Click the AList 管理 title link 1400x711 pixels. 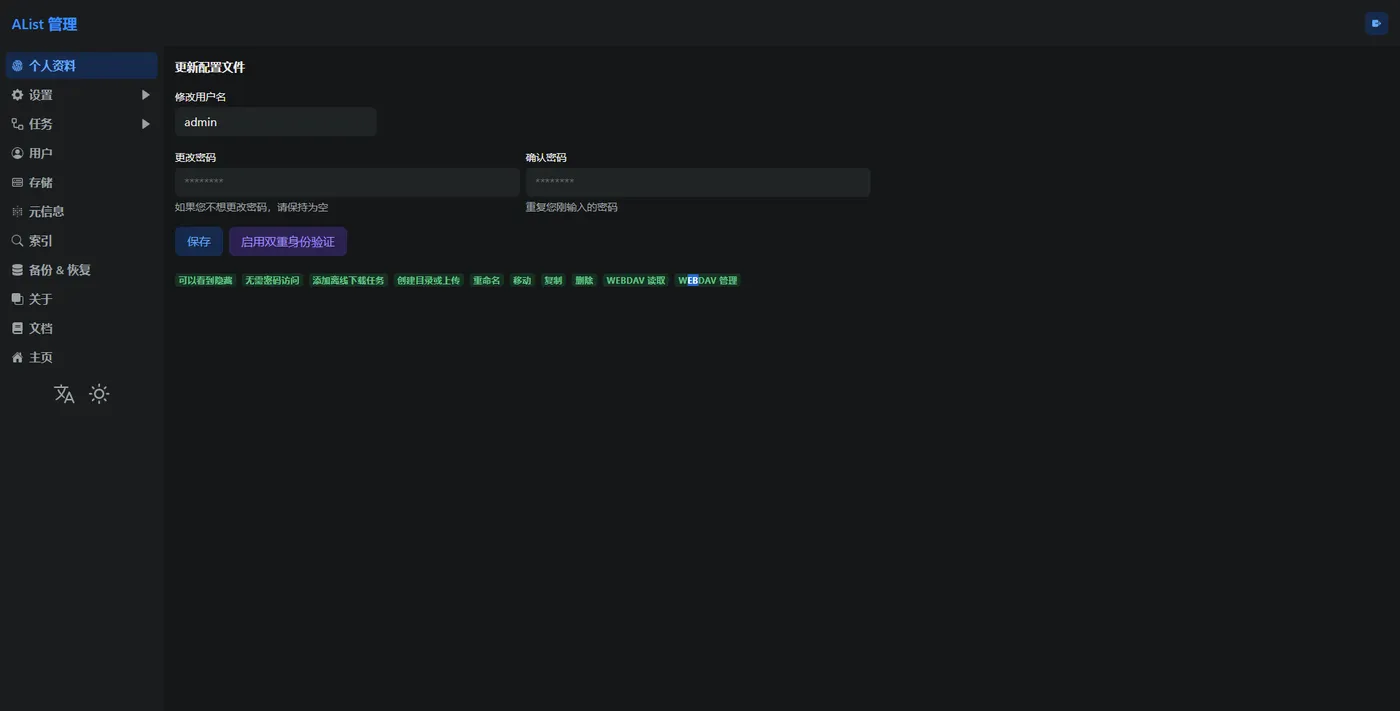point(44,24)
